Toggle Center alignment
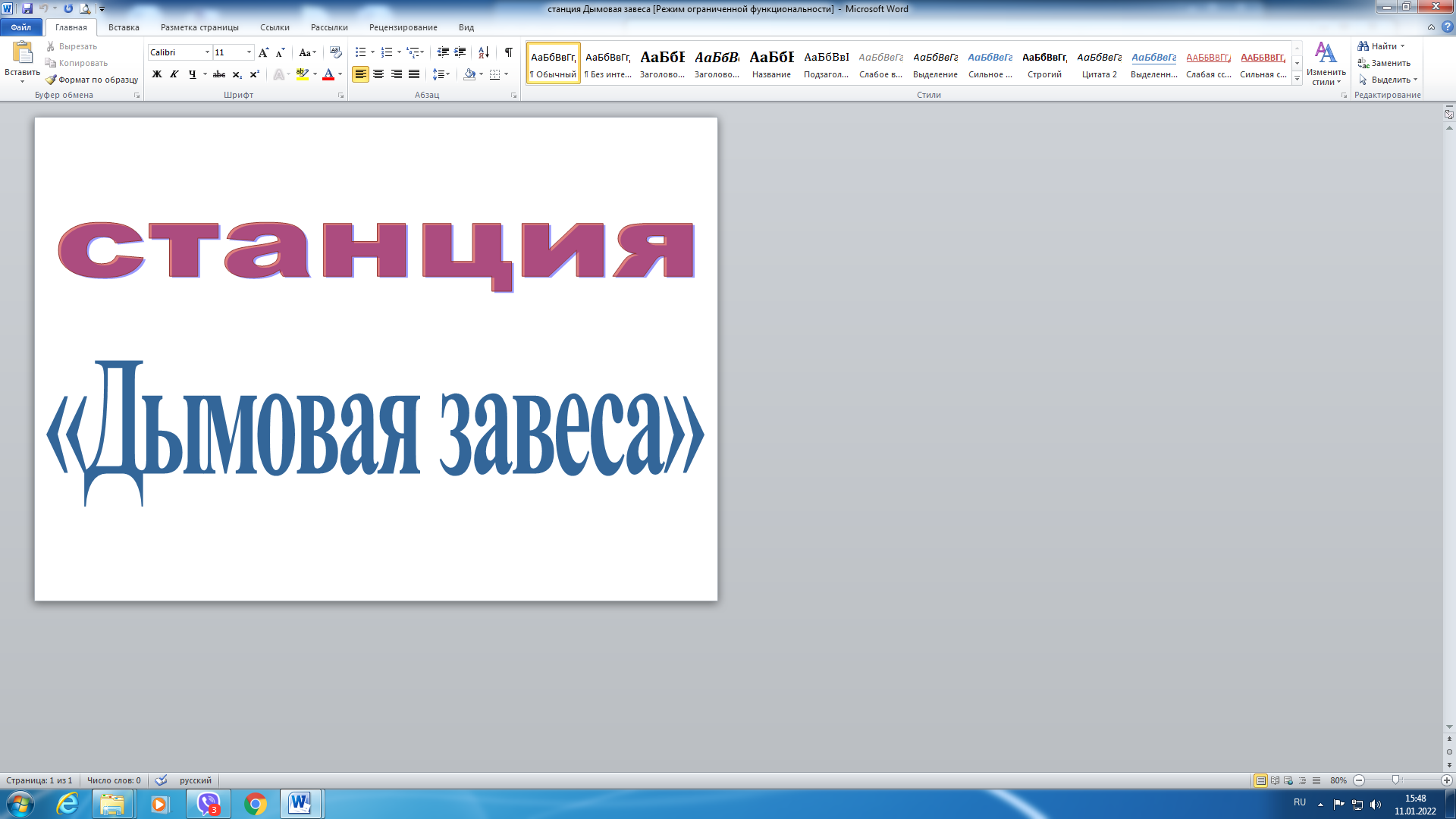Viewport: 1456px width, 819px height. pyautogui.click(x=378, y=74)
